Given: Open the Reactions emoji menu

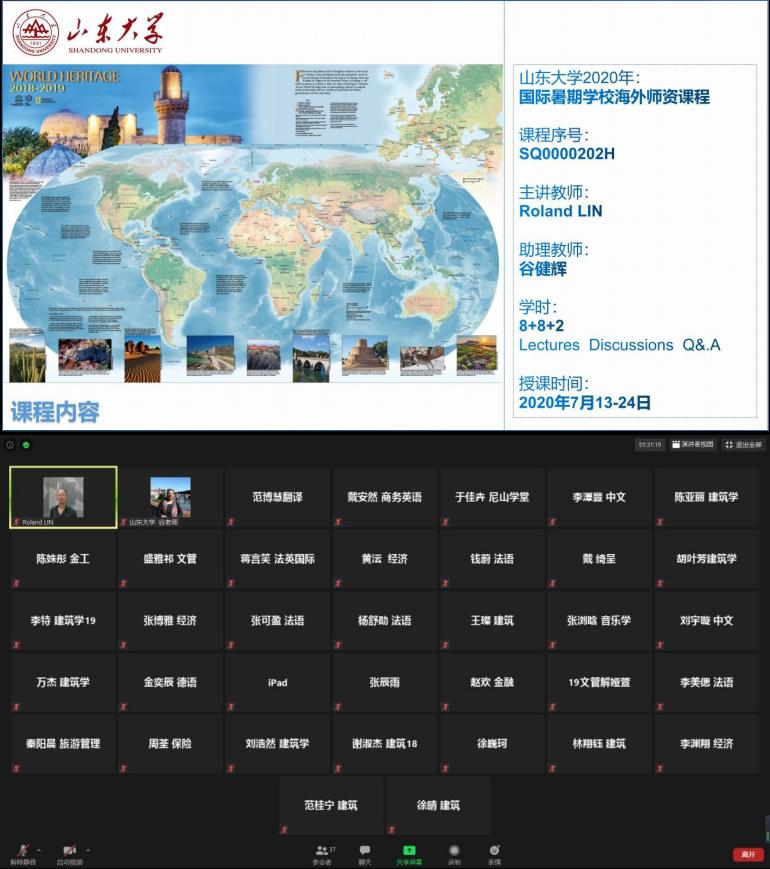Looking at the screenshot, I should (494, 853).
